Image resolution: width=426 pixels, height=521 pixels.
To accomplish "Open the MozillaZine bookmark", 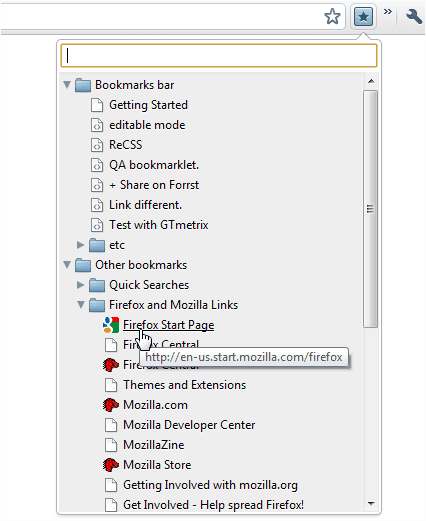I will point(153,445).
